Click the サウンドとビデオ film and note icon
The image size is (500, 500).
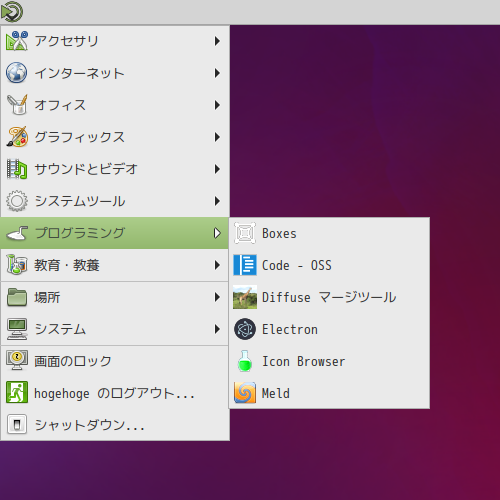pyautogui.click(x=17, y=169)
